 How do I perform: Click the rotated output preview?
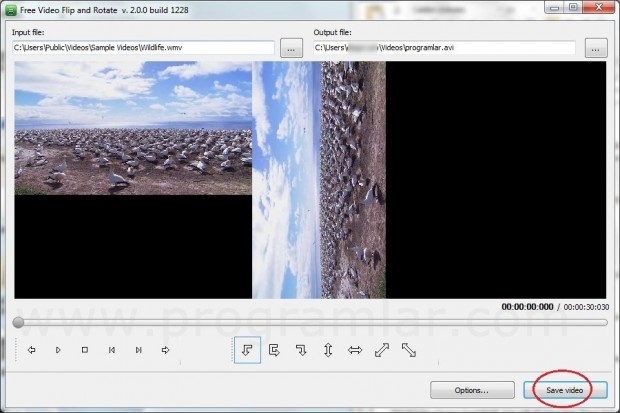(319, 180)
